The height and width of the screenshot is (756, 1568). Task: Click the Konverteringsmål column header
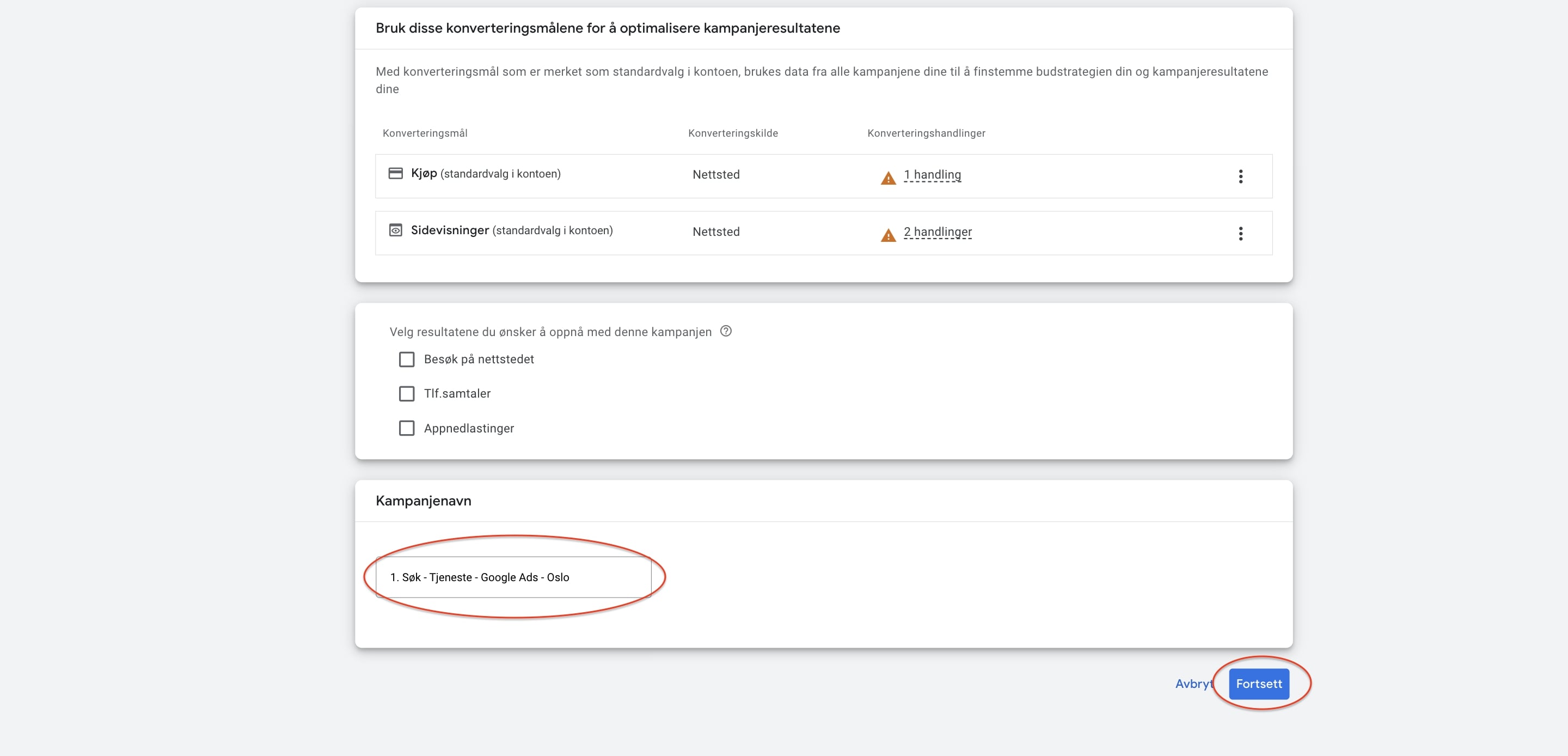click(x=425, y=133)
